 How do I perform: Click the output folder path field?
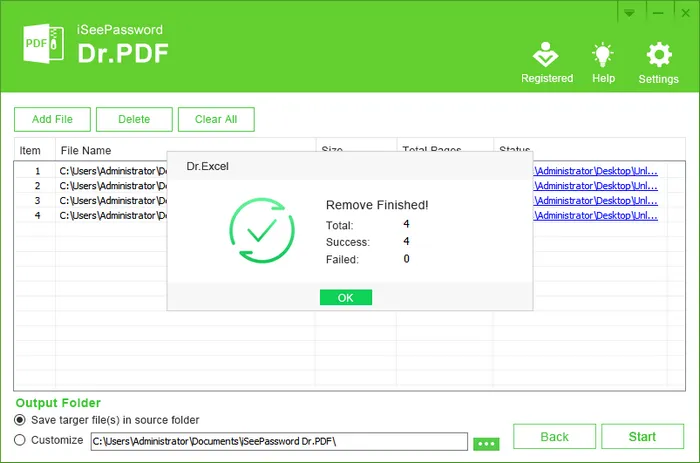click(x=279, y=441)
